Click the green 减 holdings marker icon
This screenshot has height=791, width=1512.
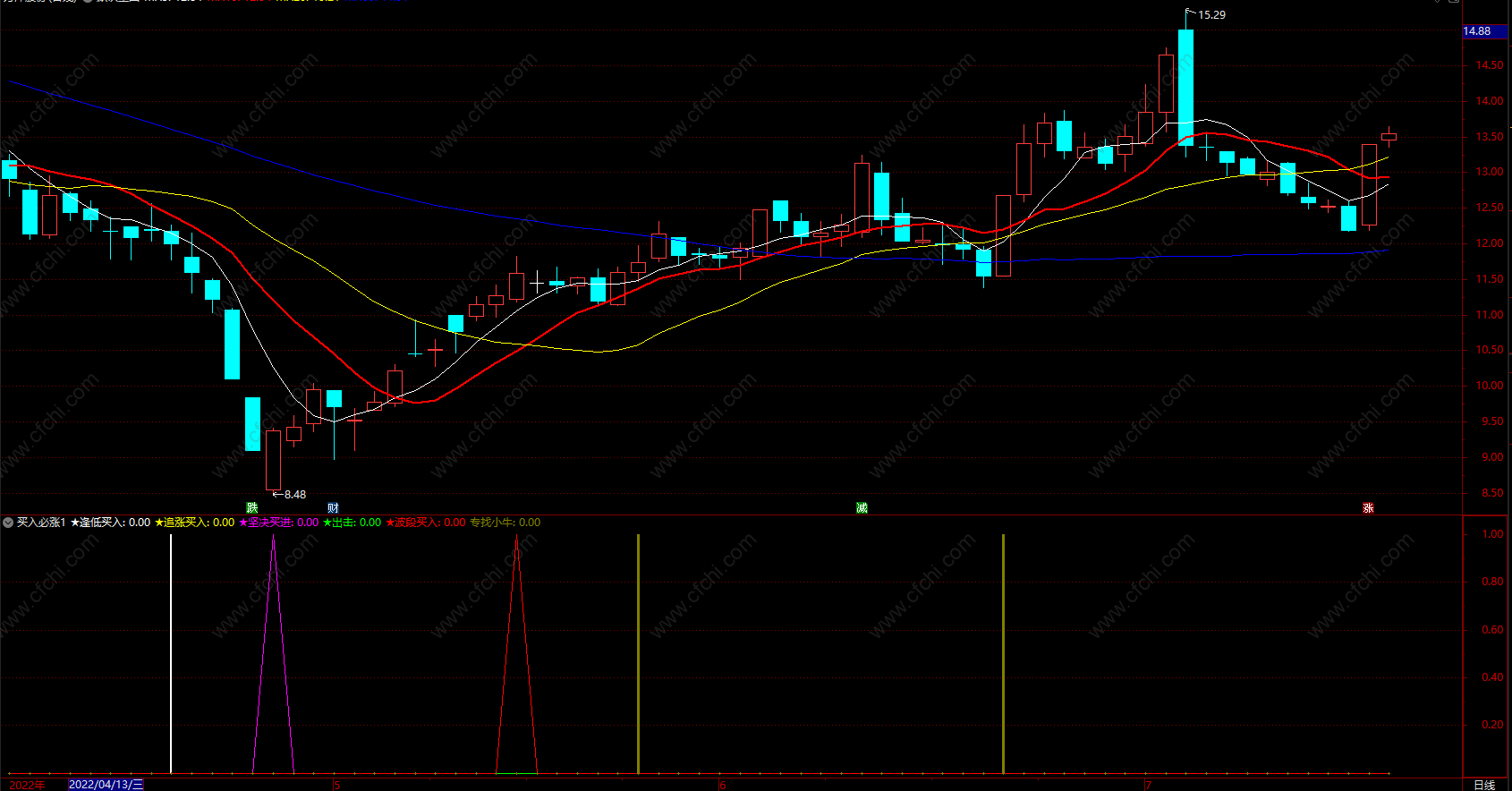862,508
